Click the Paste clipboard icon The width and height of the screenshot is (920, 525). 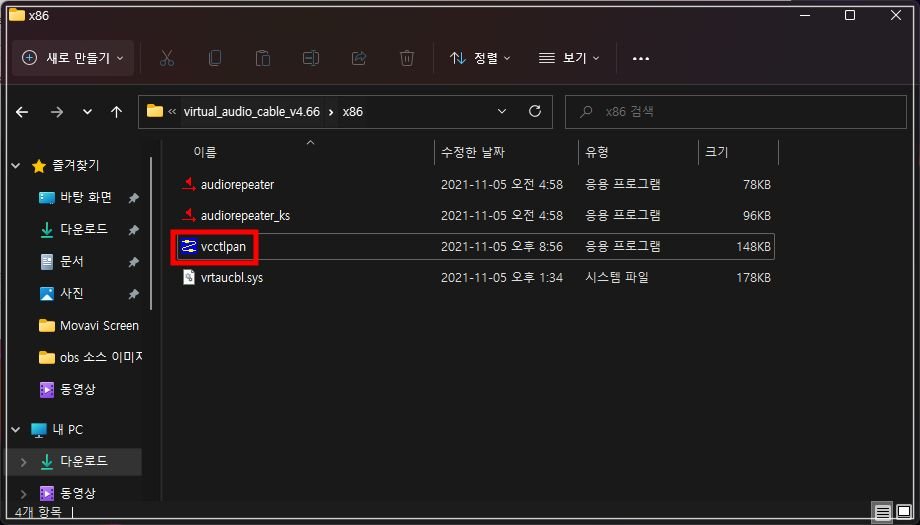[263, 58]
